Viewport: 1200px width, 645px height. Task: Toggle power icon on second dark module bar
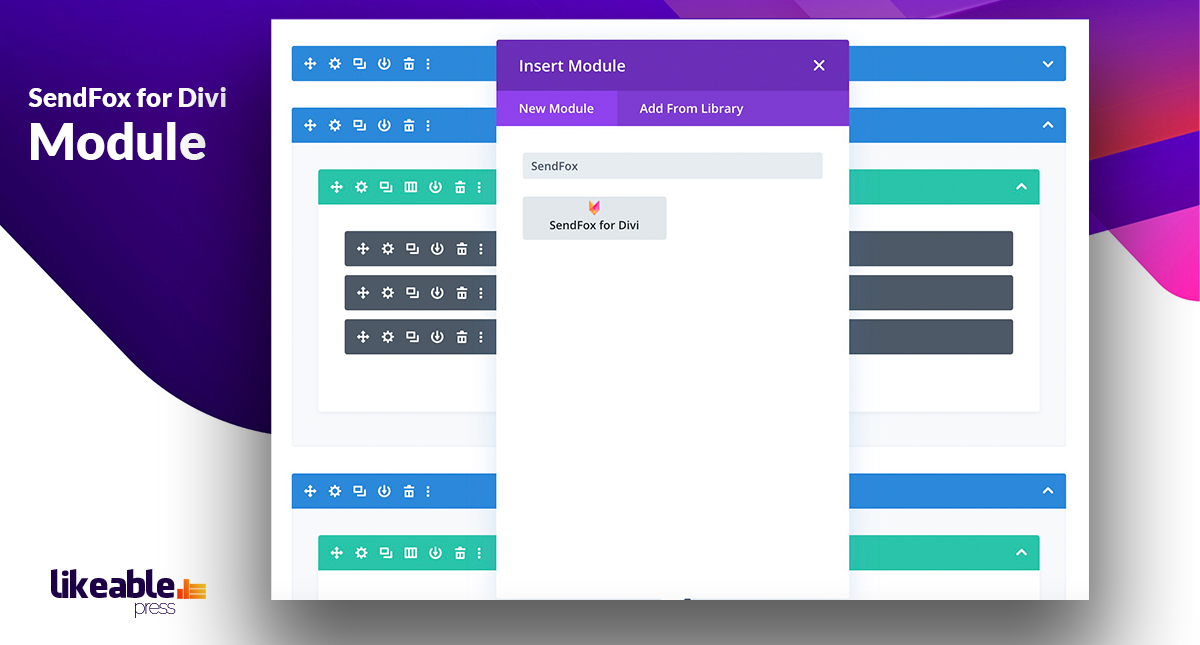tap(437, 293)
